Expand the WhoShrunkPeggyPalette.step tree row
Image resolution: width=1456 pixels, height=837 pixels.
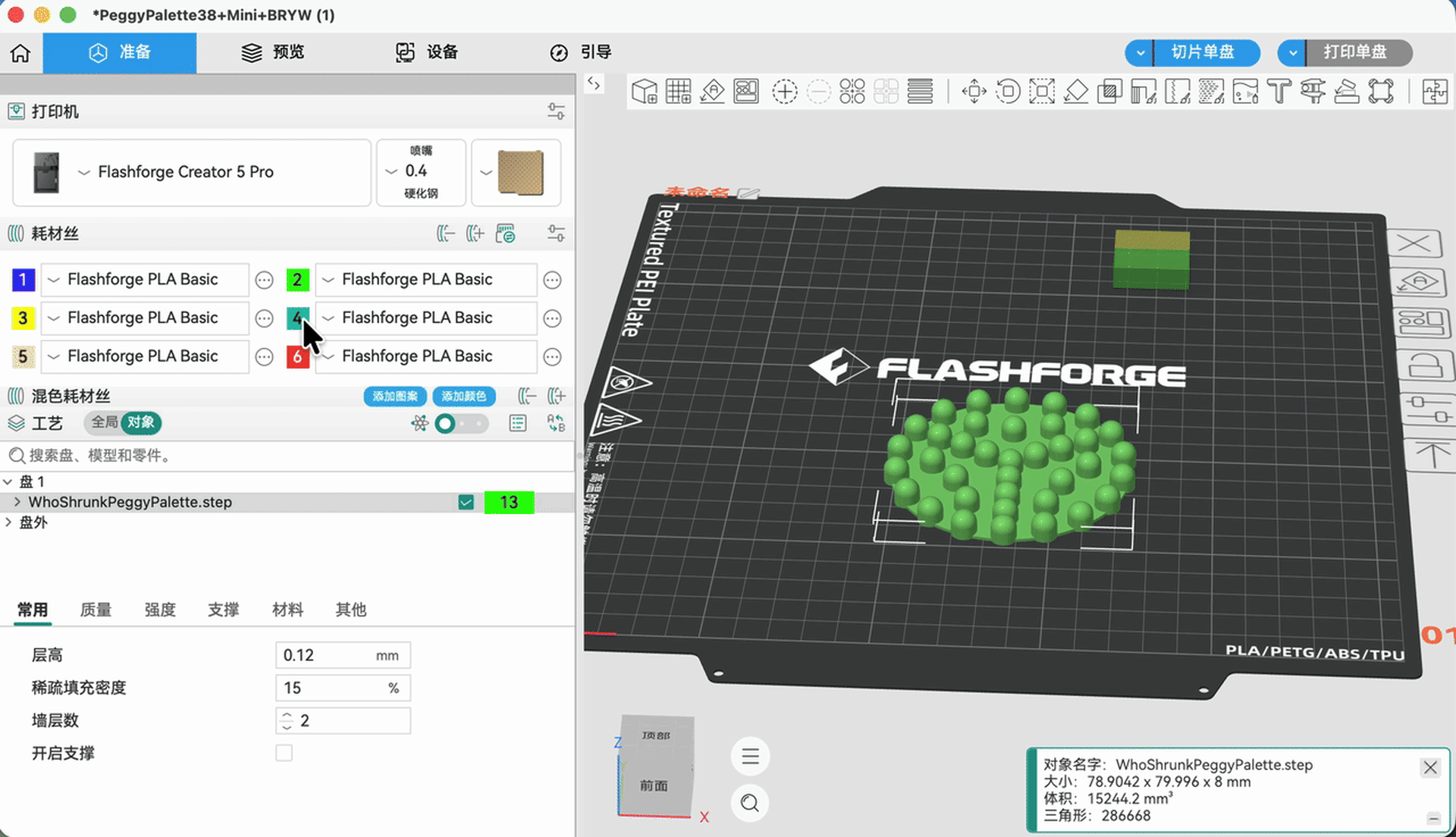tap(17, 502)
